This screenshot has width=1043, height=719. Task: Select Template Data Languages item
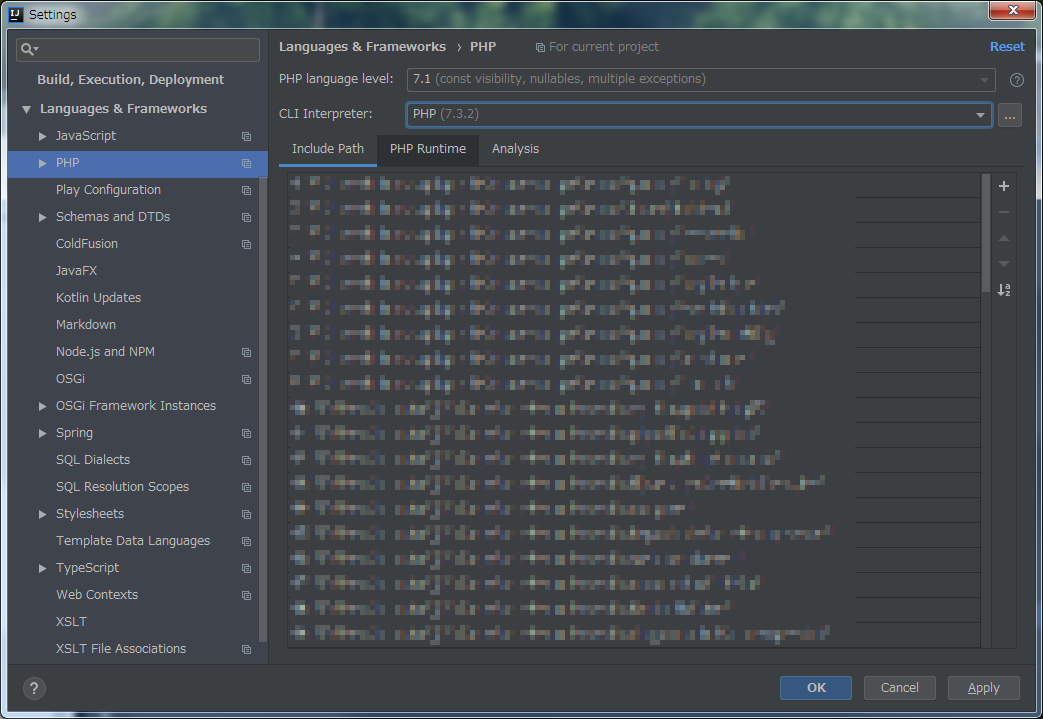pos(133,541)
